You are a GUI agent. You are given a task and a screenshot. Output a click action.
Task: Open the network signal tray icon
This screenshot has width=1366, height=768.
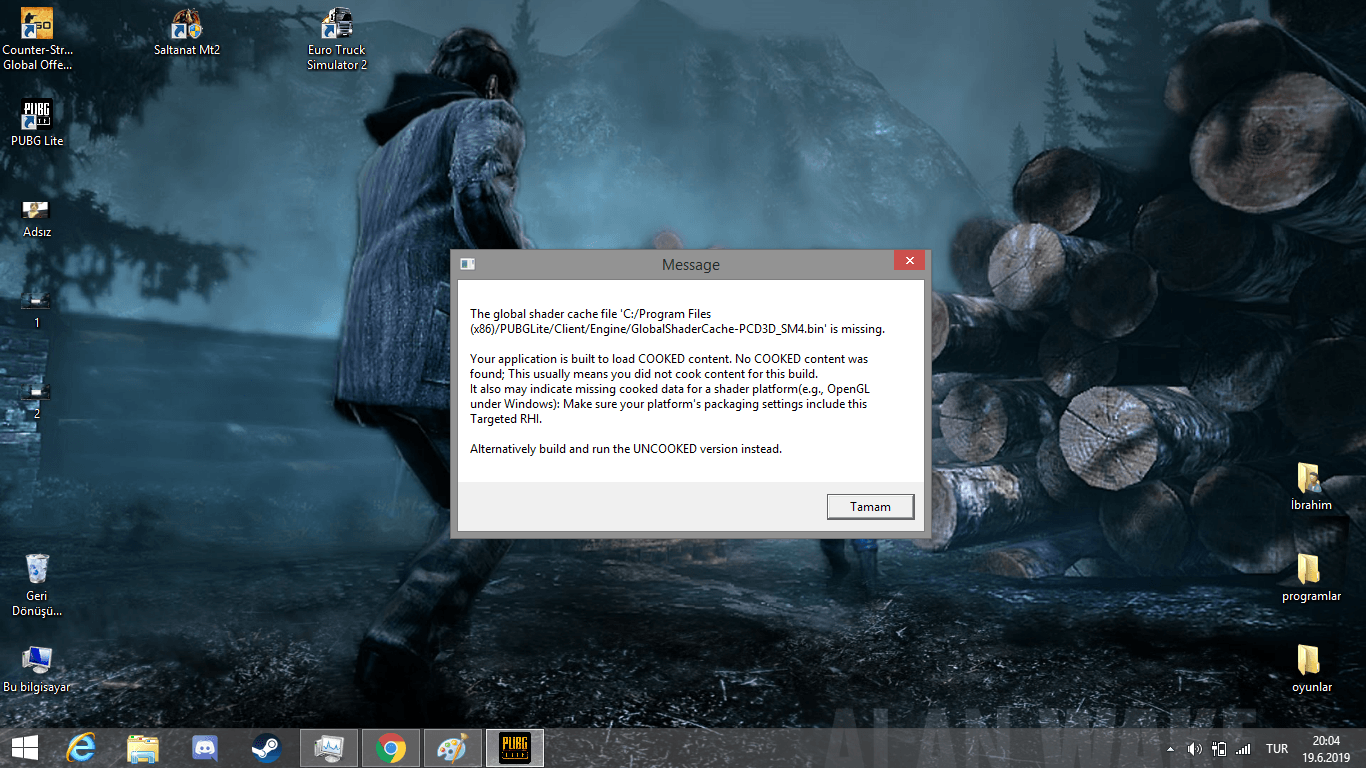tap(1243, 749)
